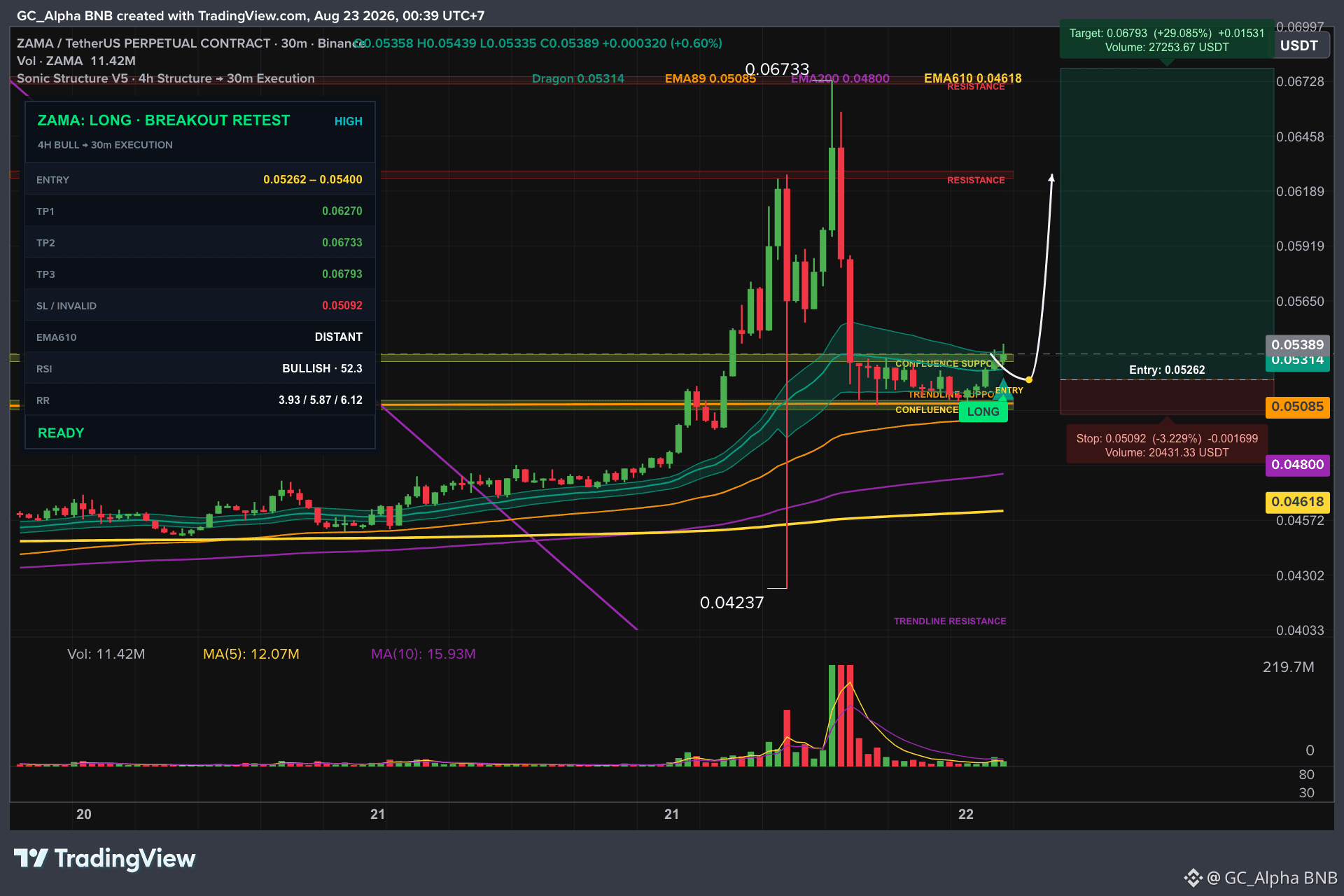Click the 0.06458 price axis level

tap(1300, 137)
